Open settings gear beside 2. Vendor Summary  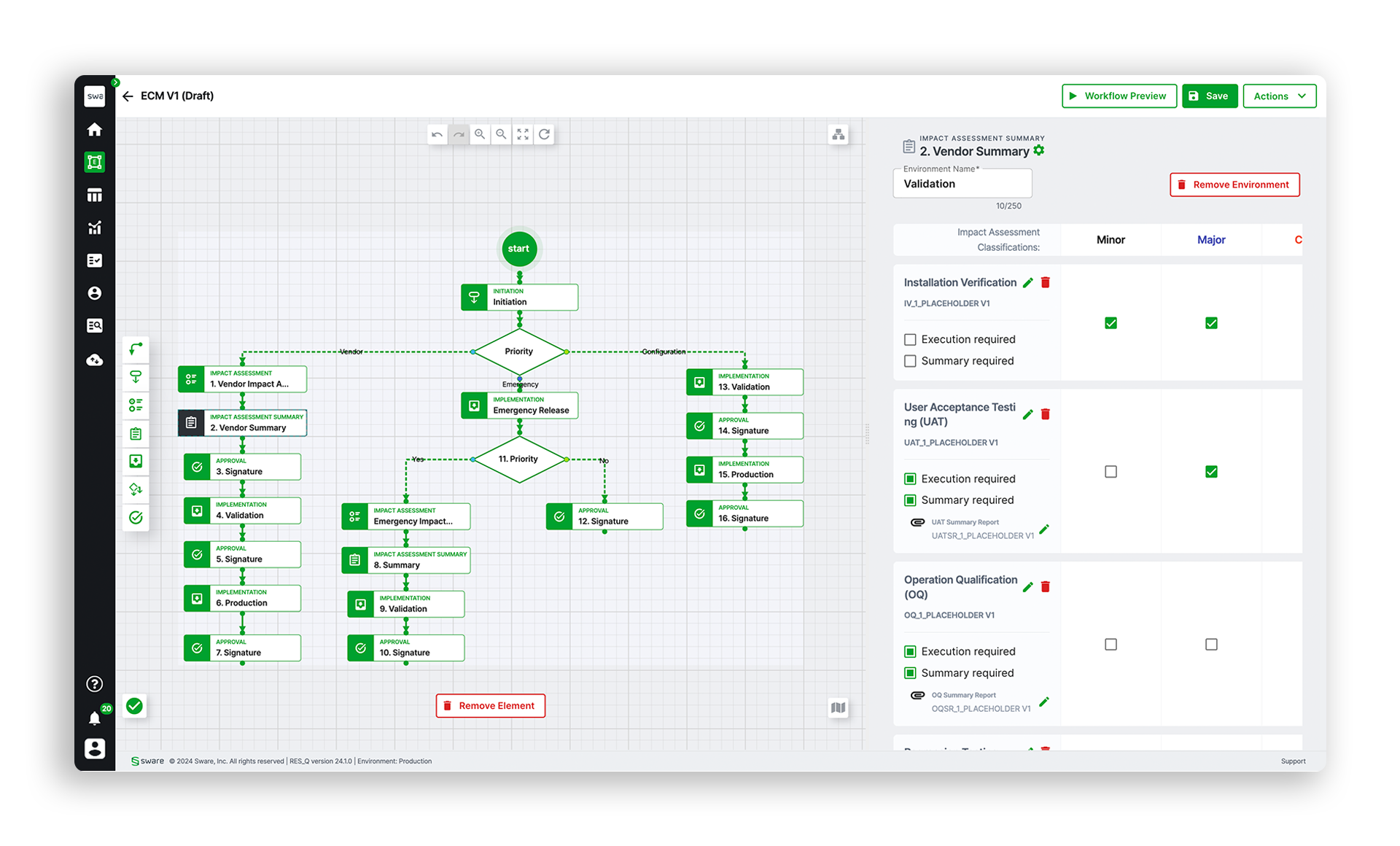coord(1039,150)
